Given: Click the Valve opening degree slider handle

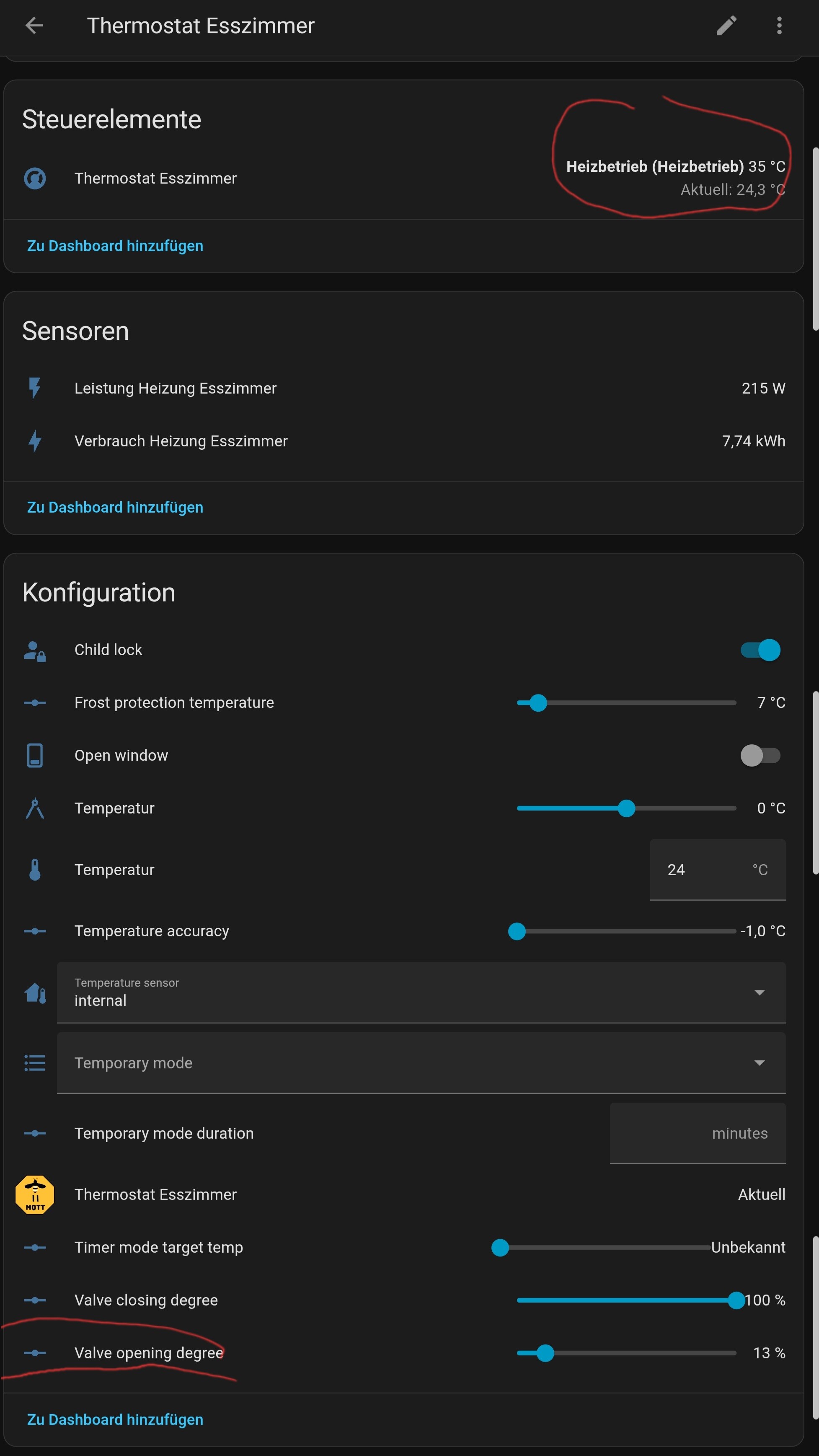Looking at the screenshot, I should tap(545, 1353).
